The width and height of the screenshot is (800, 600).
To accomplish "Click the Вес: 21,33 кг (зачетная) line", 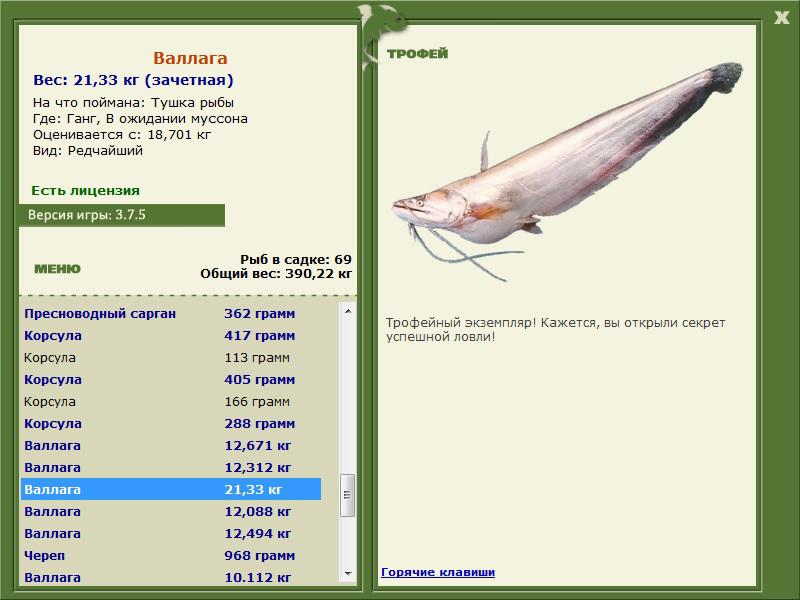I will tap(133, 80).
